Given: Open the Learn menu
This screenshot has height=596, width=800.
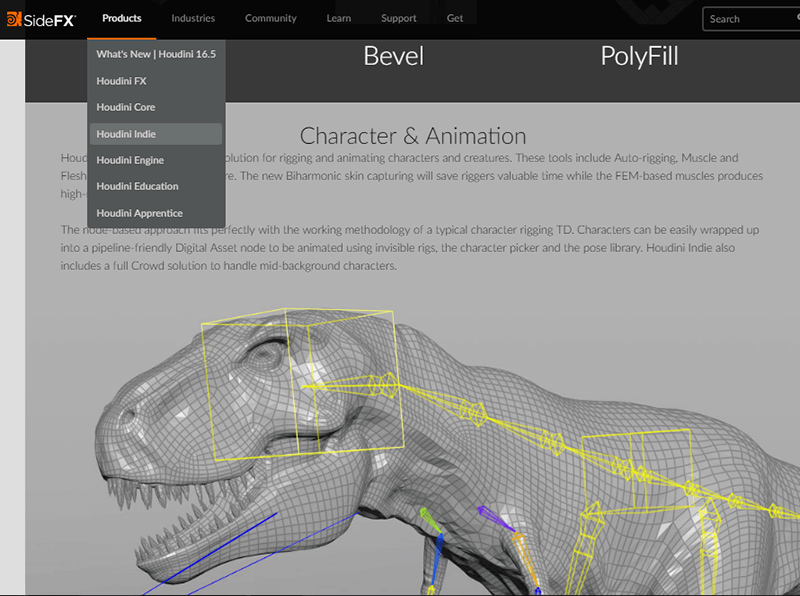Looking at the screenshot, I should tap(339, 18).
